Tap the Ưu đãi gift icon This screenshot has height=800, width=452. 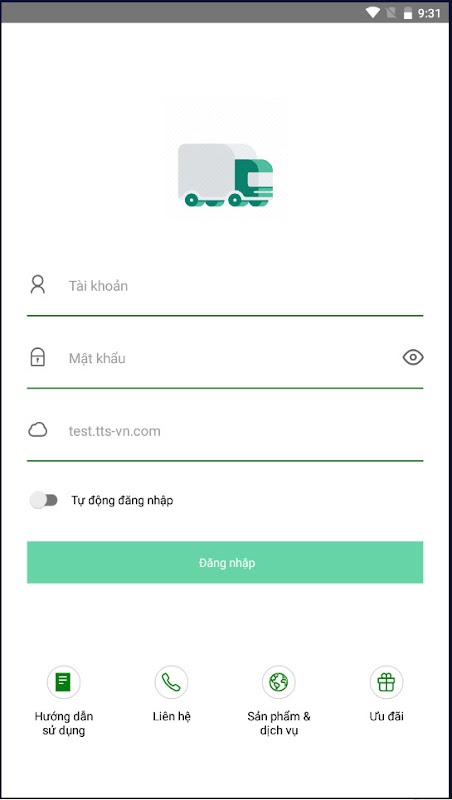pos(386,682)
